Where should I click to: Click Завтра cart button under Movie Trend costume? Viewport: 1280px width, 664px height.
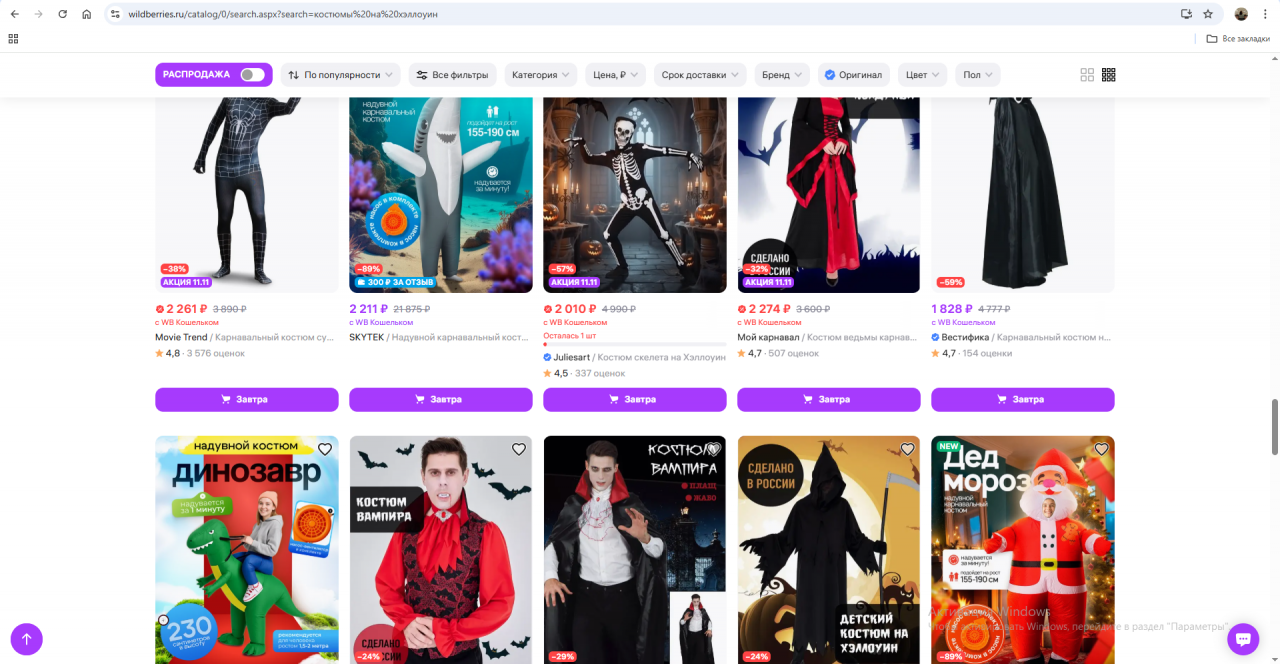pyautogui.click(x=247, y=399)
